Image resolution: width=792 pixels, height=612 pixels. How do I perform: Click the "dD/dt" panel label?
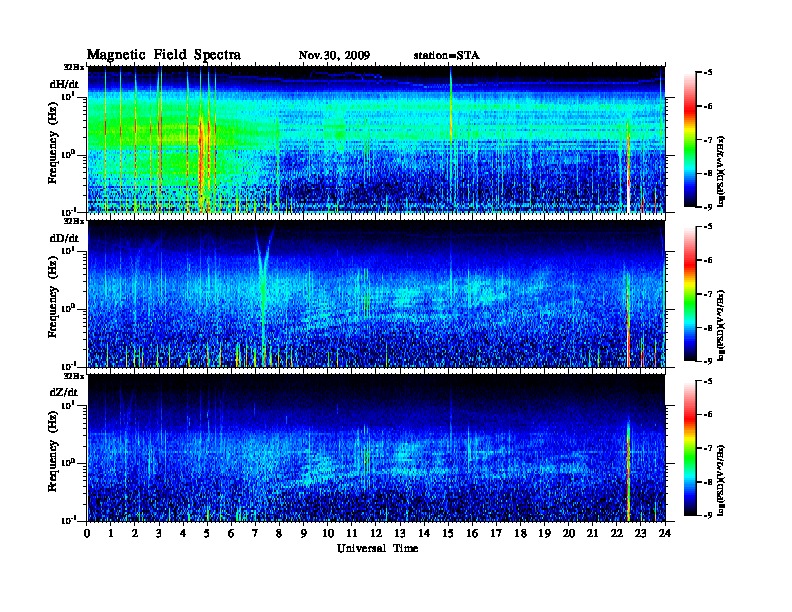point(64,238)
